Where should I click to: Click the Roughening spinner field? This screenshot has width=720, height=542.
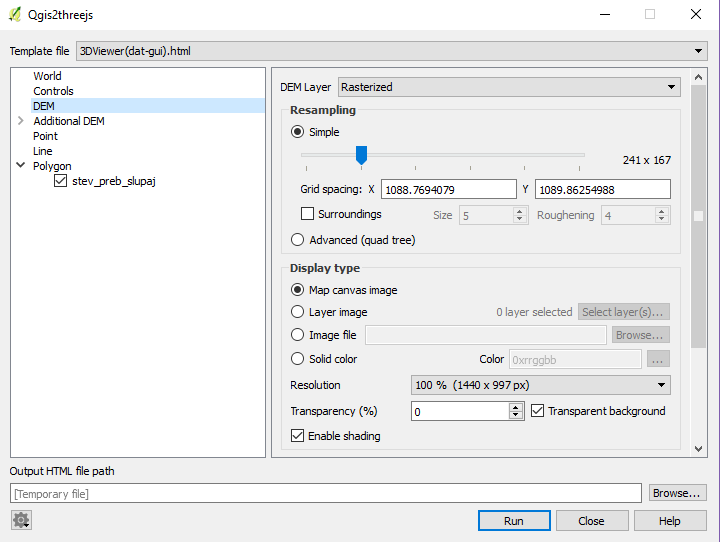click(x=629, y=215)
